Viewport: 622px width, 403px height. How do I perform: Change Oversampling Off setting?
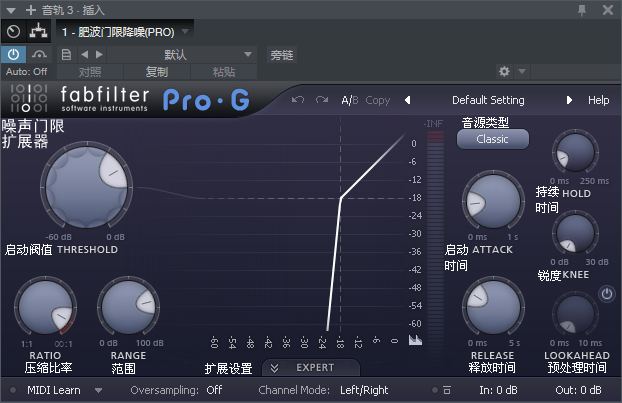coord(214,390)
